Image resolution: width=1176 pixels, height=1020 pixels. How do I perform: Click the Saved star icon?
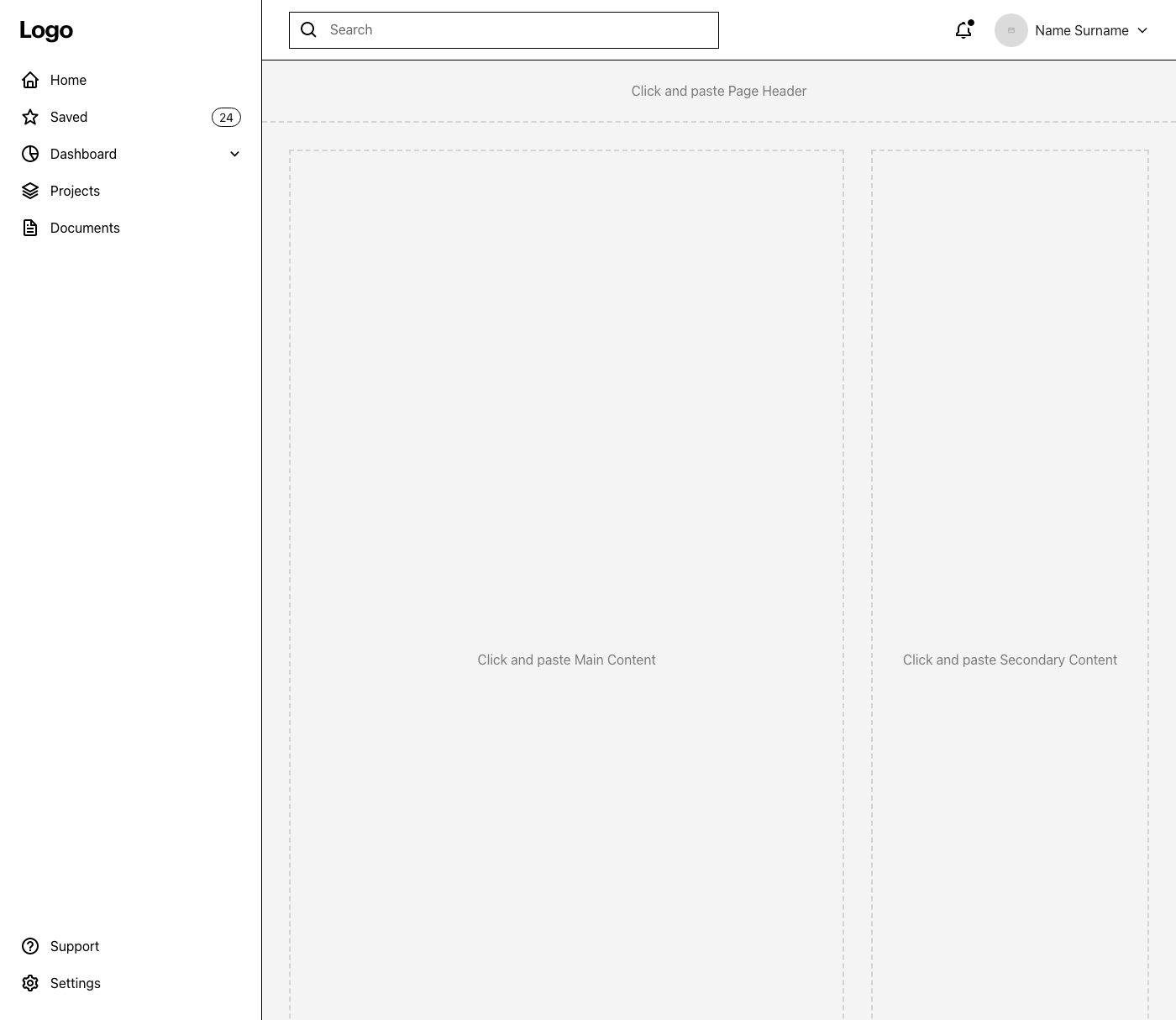(30, 117)
